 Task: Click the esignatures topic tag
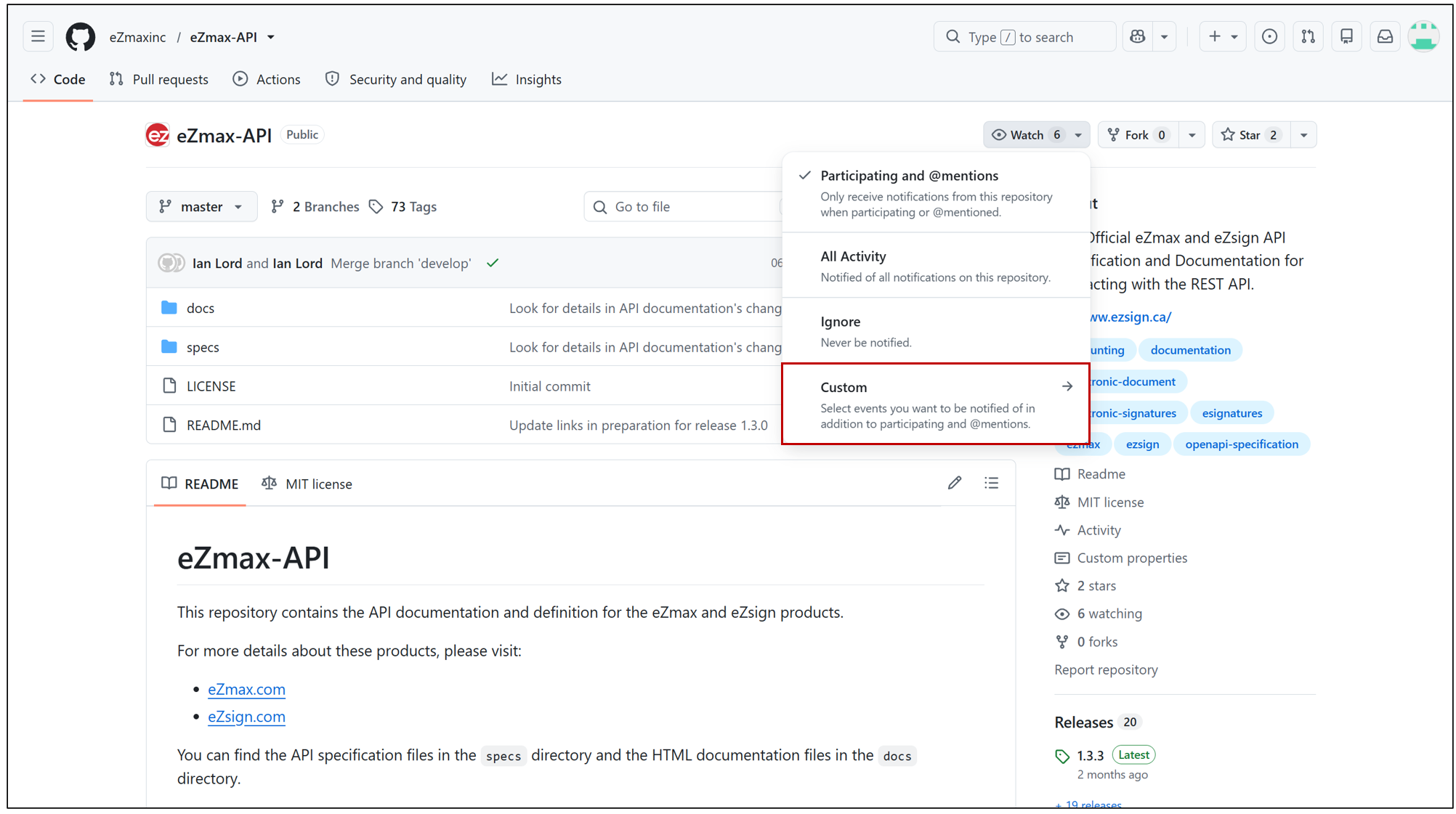coord(1232,413)
